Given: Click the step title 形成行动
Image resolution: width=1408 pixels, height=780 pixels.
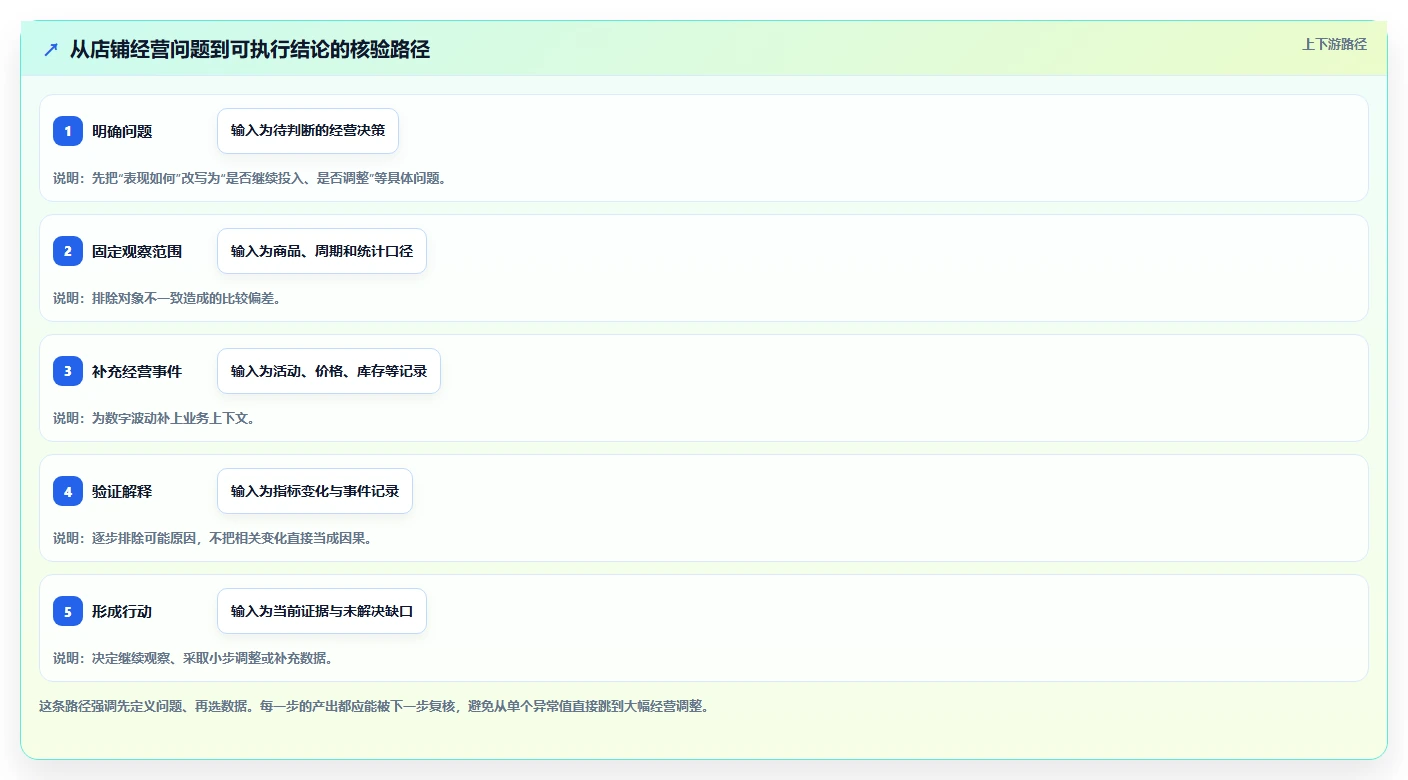Looking at the screenshot, I should [122, 611].
